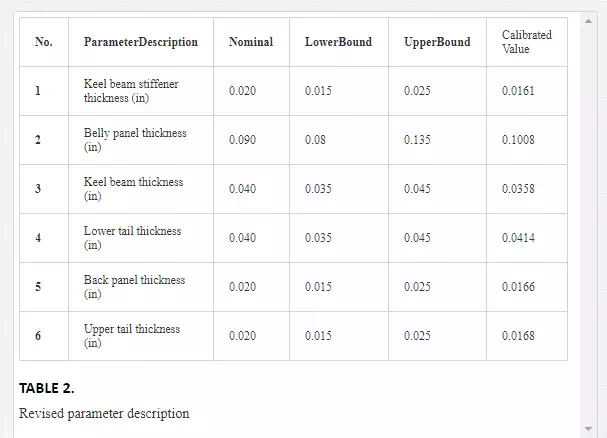Image resolution: width=607 pixels, height=438 pixels.
Task: Click the LowerBound column header
Action: point(339,42)
